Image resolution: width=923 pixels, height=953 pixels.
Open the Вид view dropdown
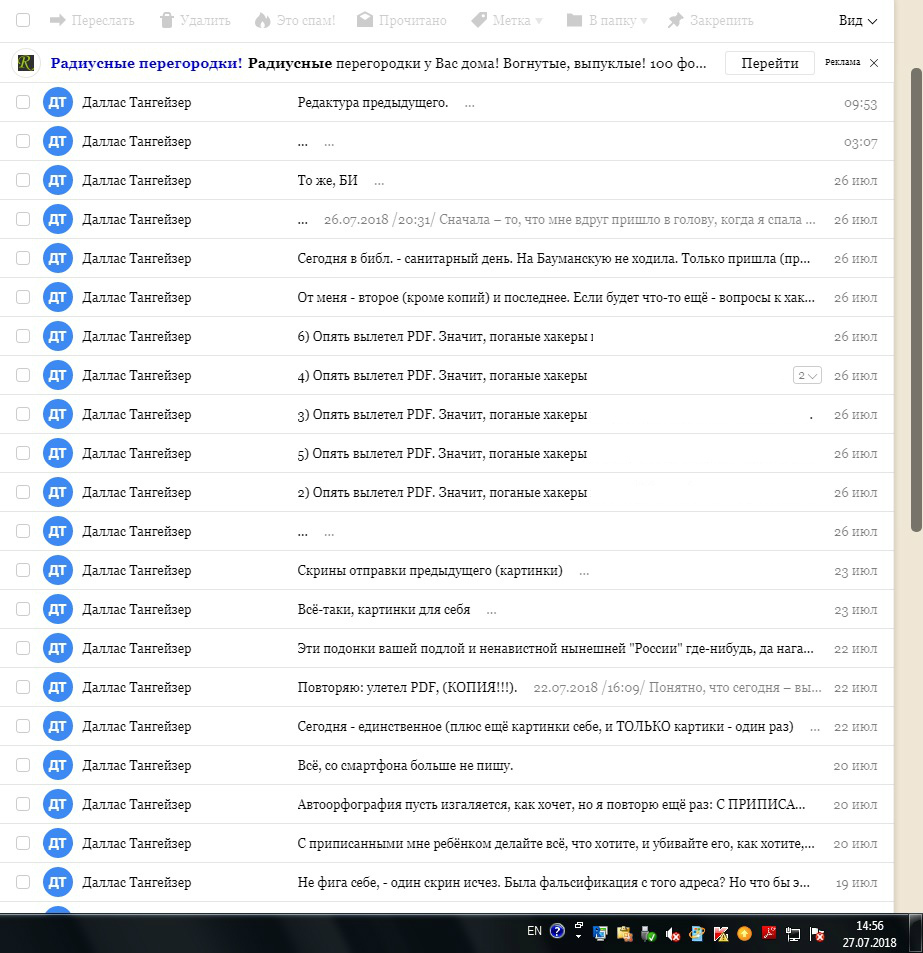(x=858, y=20)
